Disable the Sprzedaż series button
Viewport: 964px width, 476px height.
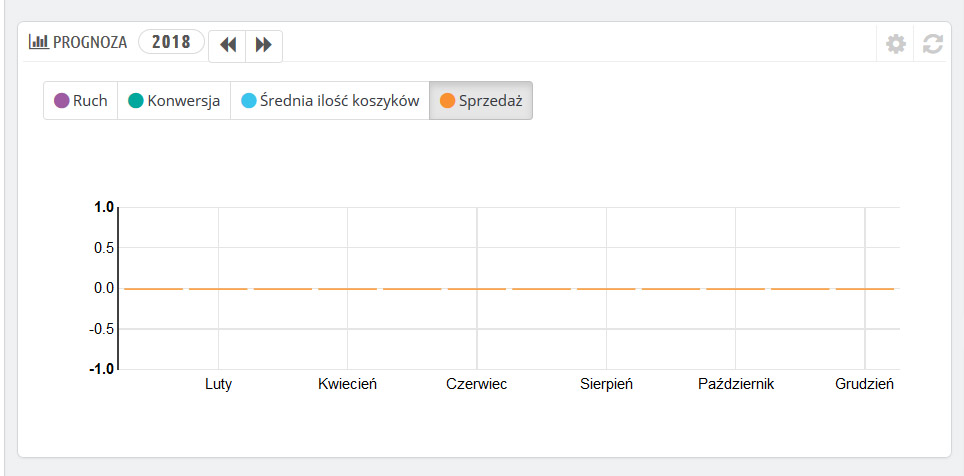pos(481,101)
